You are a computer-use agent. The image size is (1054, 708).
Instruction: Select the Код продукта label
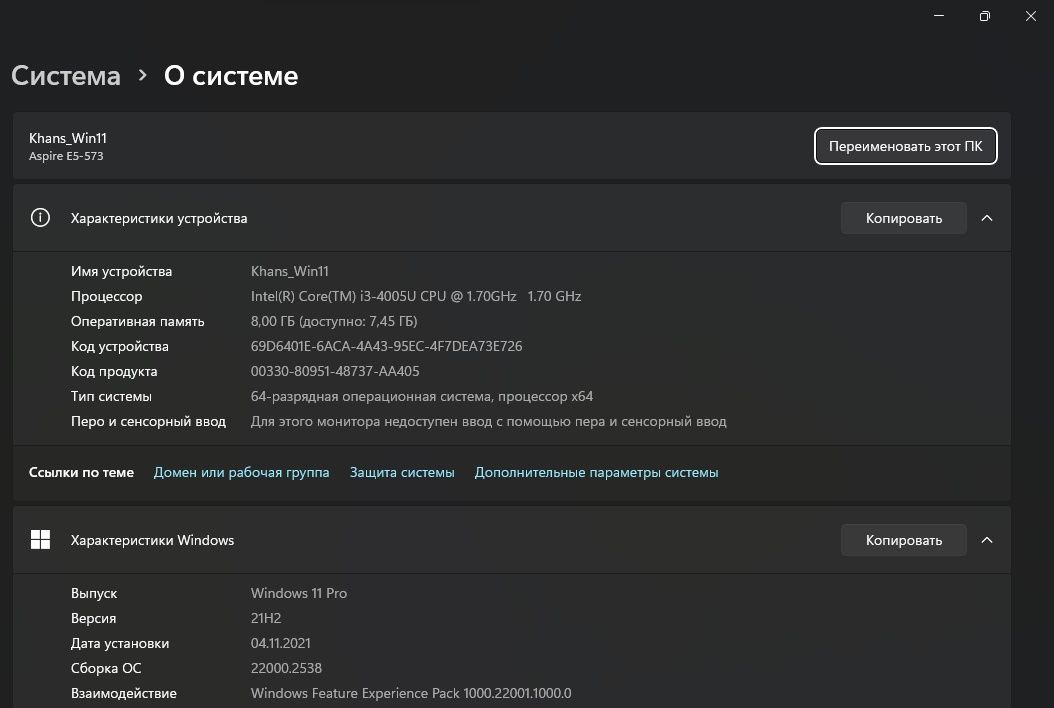114,371
